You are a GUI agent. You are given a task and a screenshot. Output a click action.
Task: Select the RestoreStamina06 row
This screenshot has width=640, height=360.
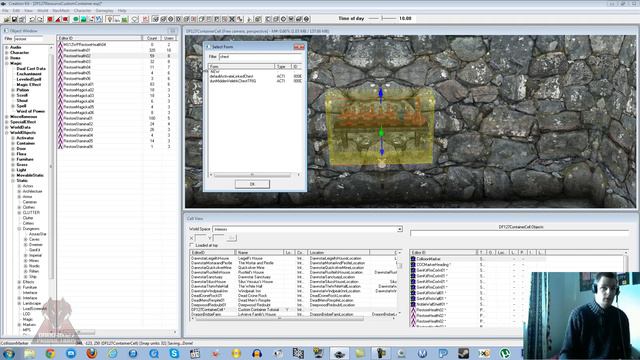(x=117, y=146)
